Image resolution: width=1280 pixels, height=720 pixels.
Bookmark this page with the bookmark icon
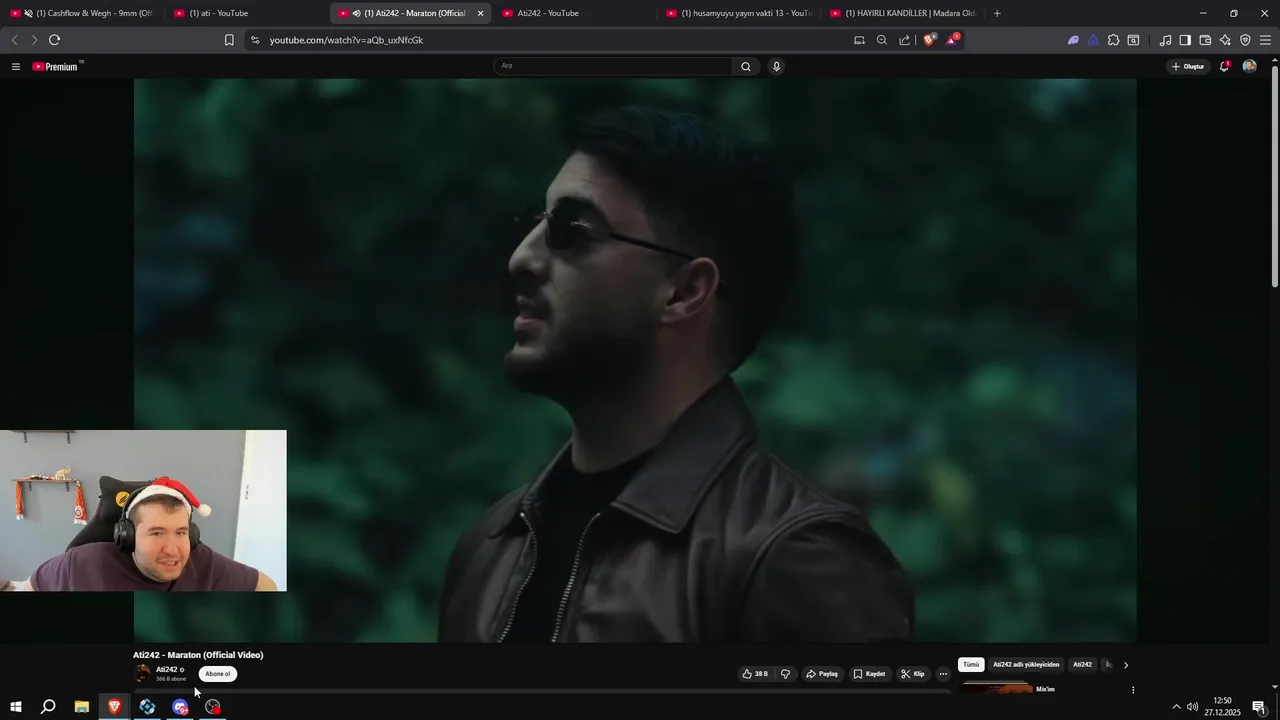(229, 40)
